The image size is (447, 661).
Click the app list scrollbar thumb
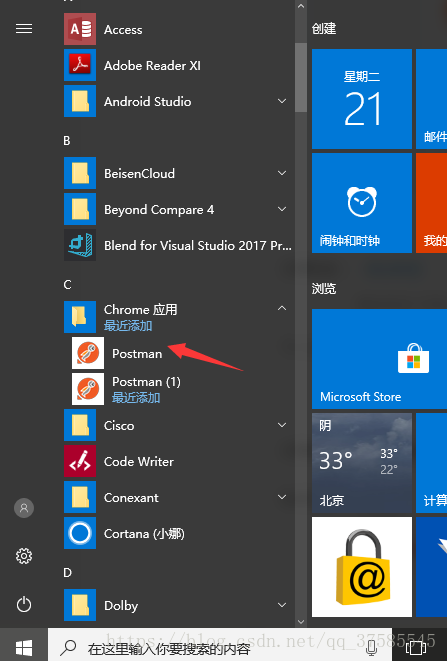click(301, 77)
